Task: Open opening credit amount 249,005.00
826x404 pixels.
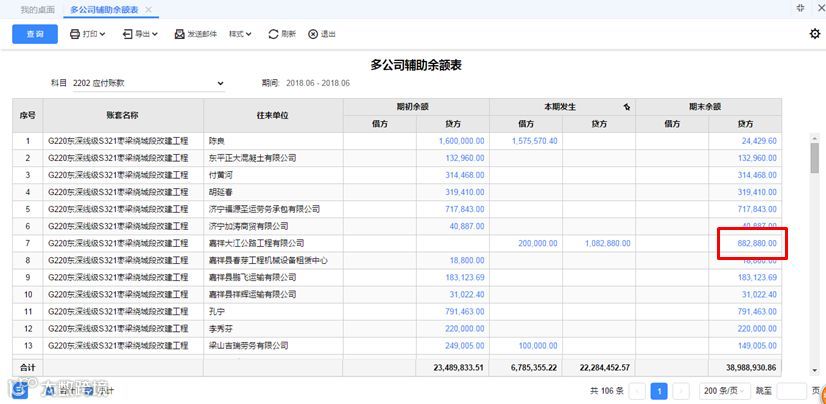Action: tap(465, 346)
